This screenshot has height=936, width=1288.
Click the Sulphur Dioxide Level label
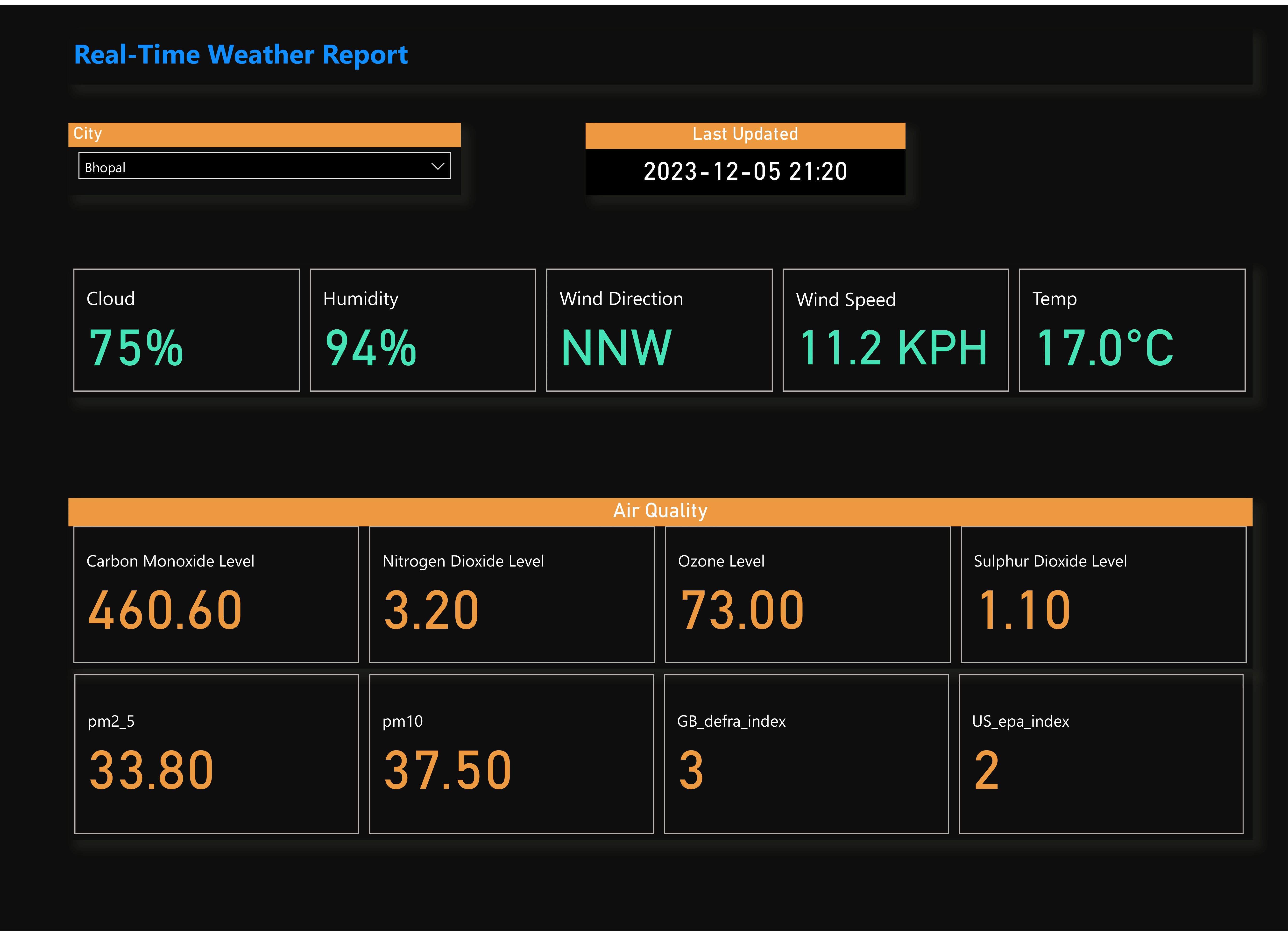pos(1050,562)
